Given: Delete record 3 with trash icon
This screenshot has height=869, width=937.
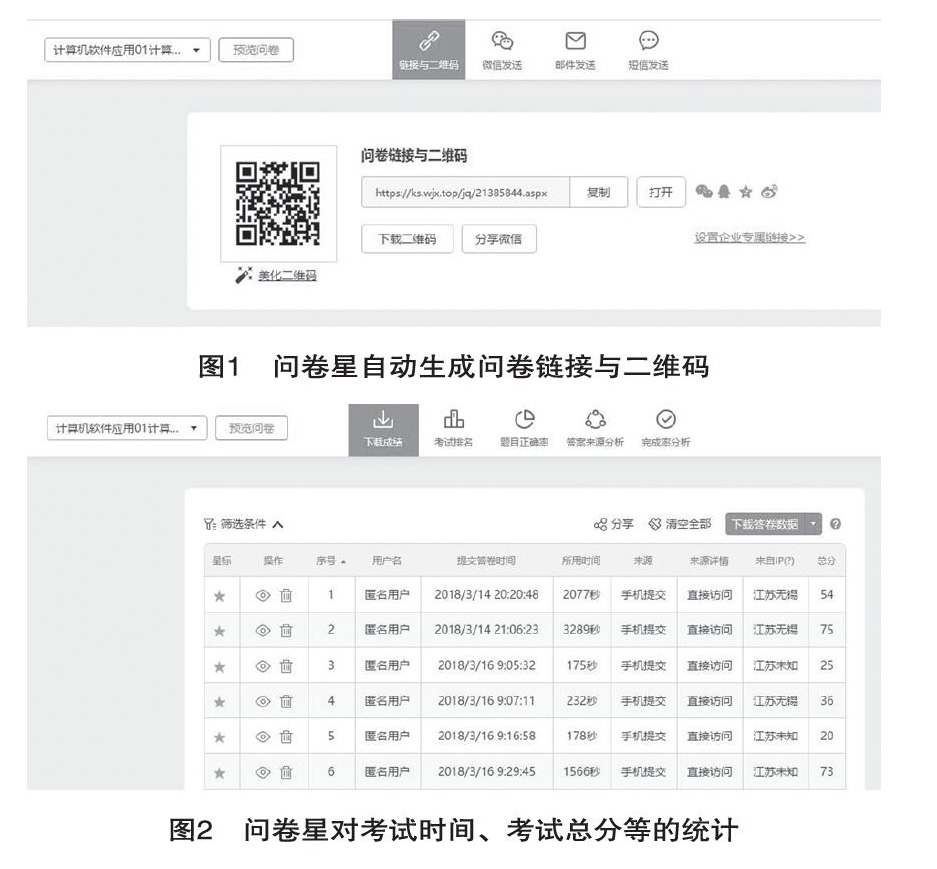Looking at the screenshot, I should click(x=286, y=666).
